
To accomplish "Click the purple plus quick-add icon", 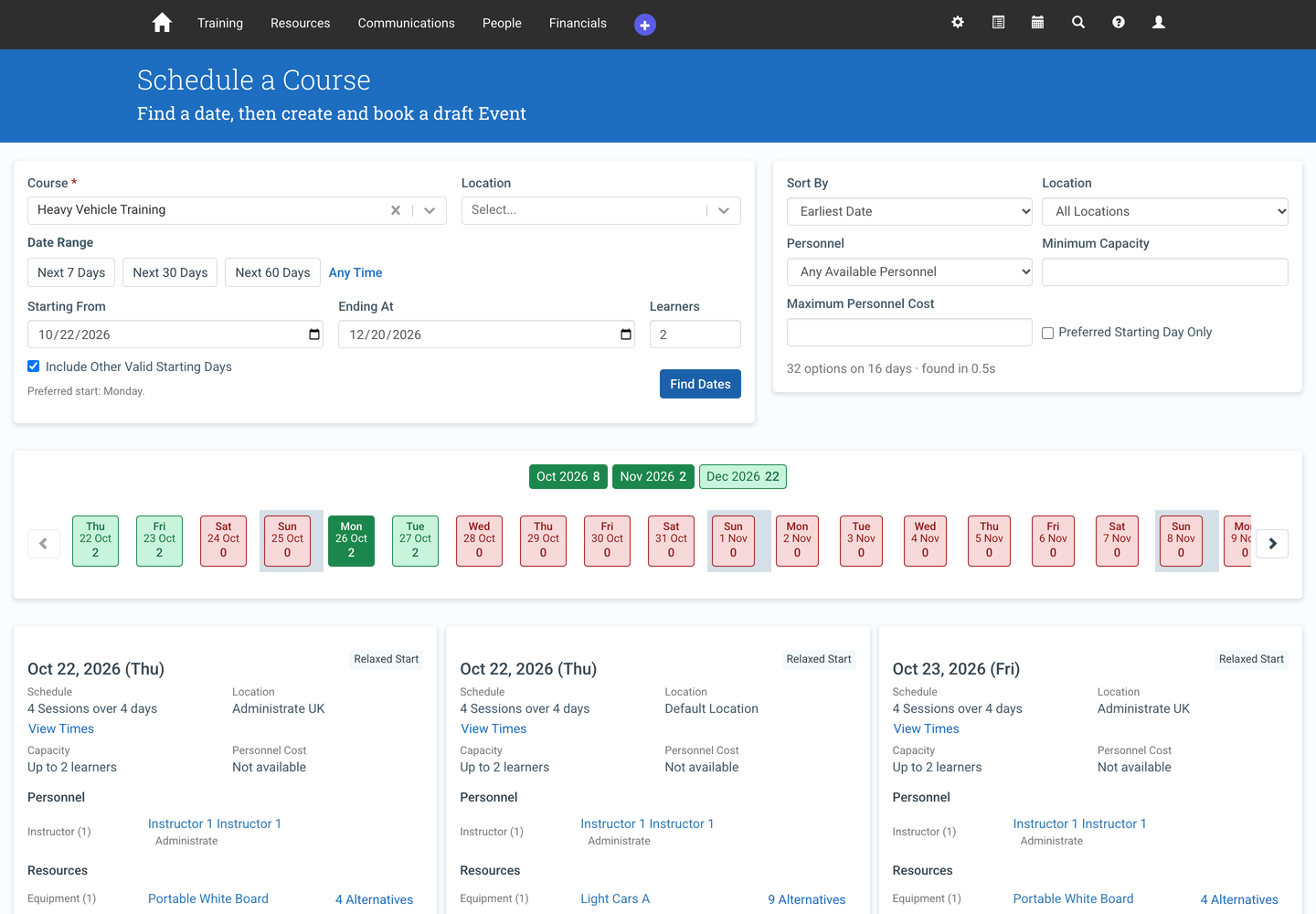I will 645,25.
